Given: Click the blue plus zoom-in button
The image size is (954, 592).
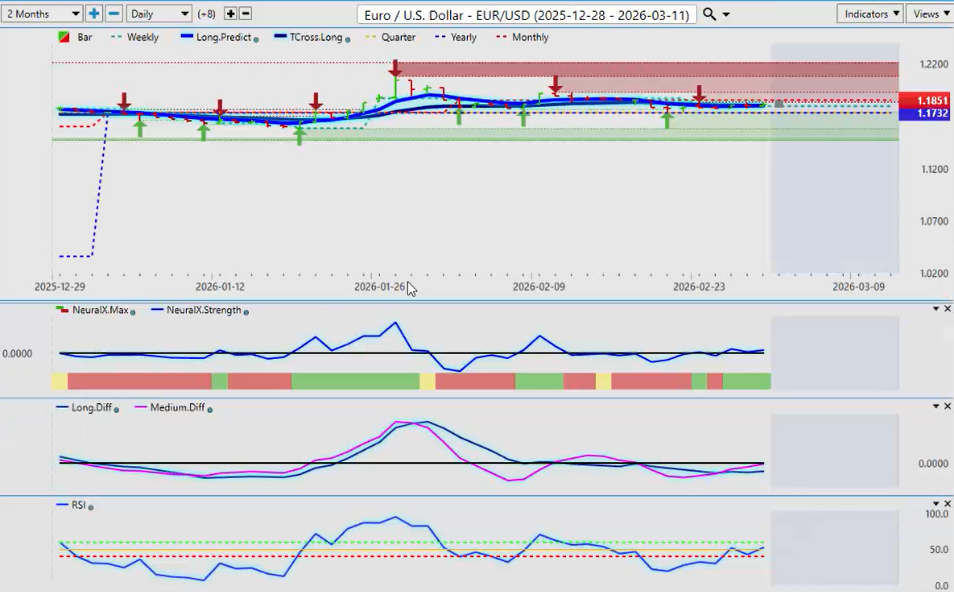Looking at the screenshot, I should (x=94, y=14).
